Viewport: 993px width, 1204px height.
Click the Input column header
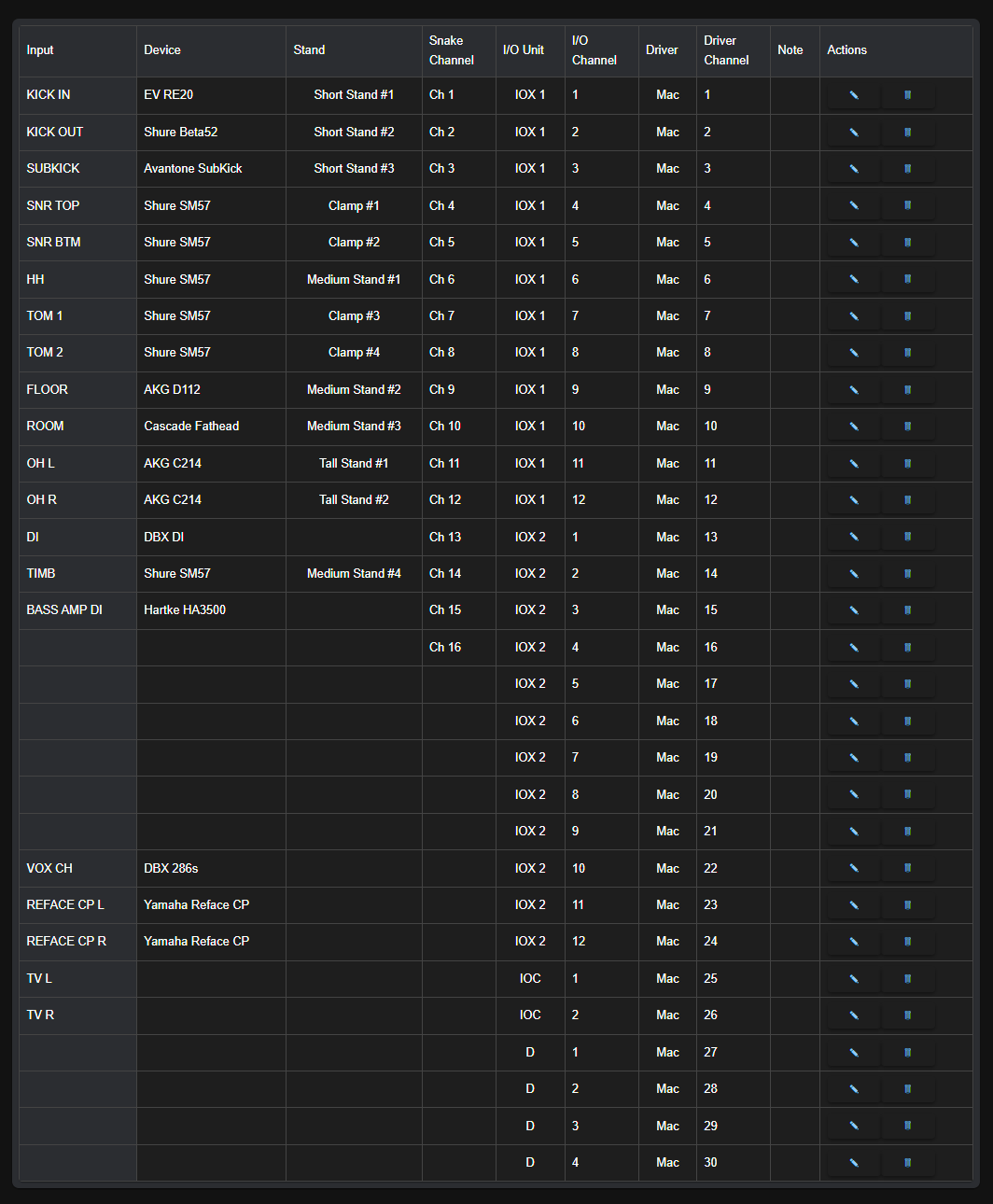(40, 49)
